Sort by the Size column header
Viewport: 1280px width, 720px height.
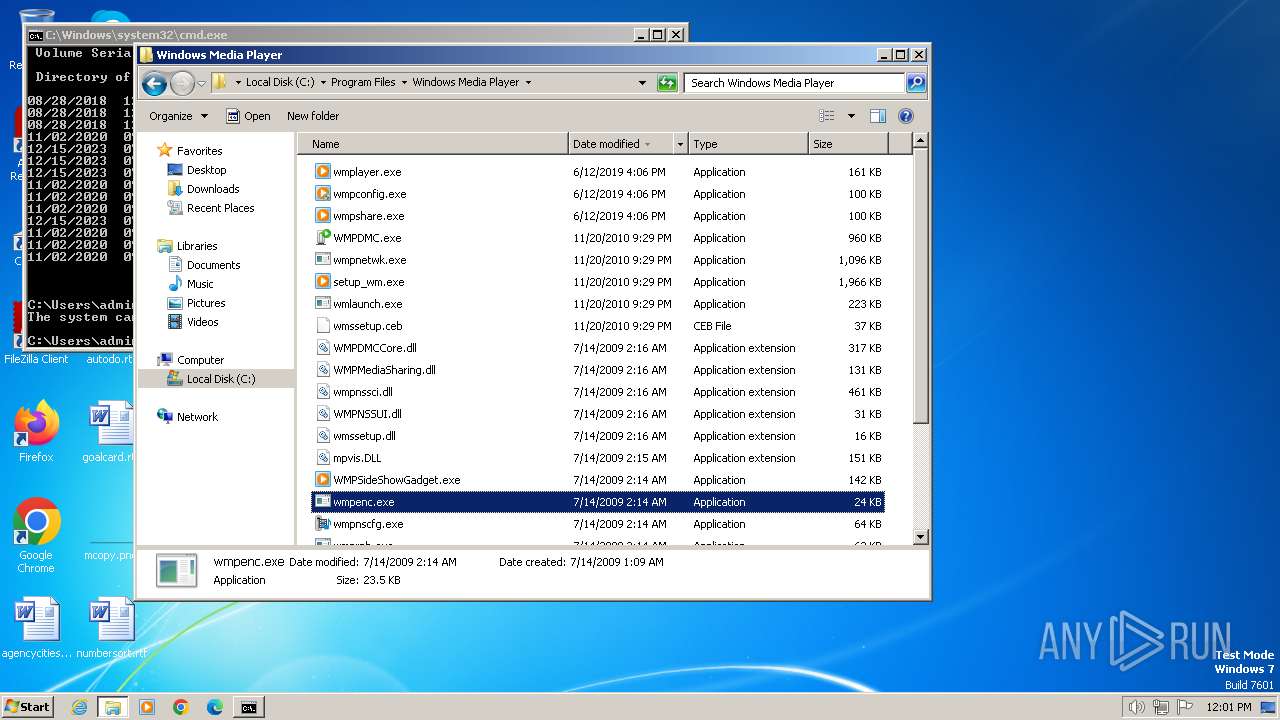click(x=848, y=144)
